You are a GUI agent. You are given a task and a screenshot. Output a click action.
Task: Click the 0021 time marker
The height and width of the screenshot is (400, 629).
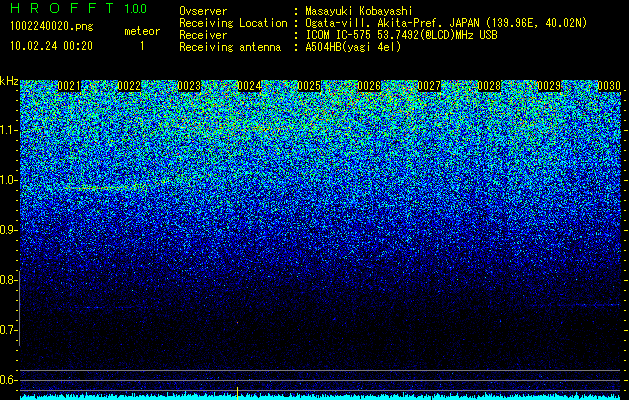(x=69, y=86)
